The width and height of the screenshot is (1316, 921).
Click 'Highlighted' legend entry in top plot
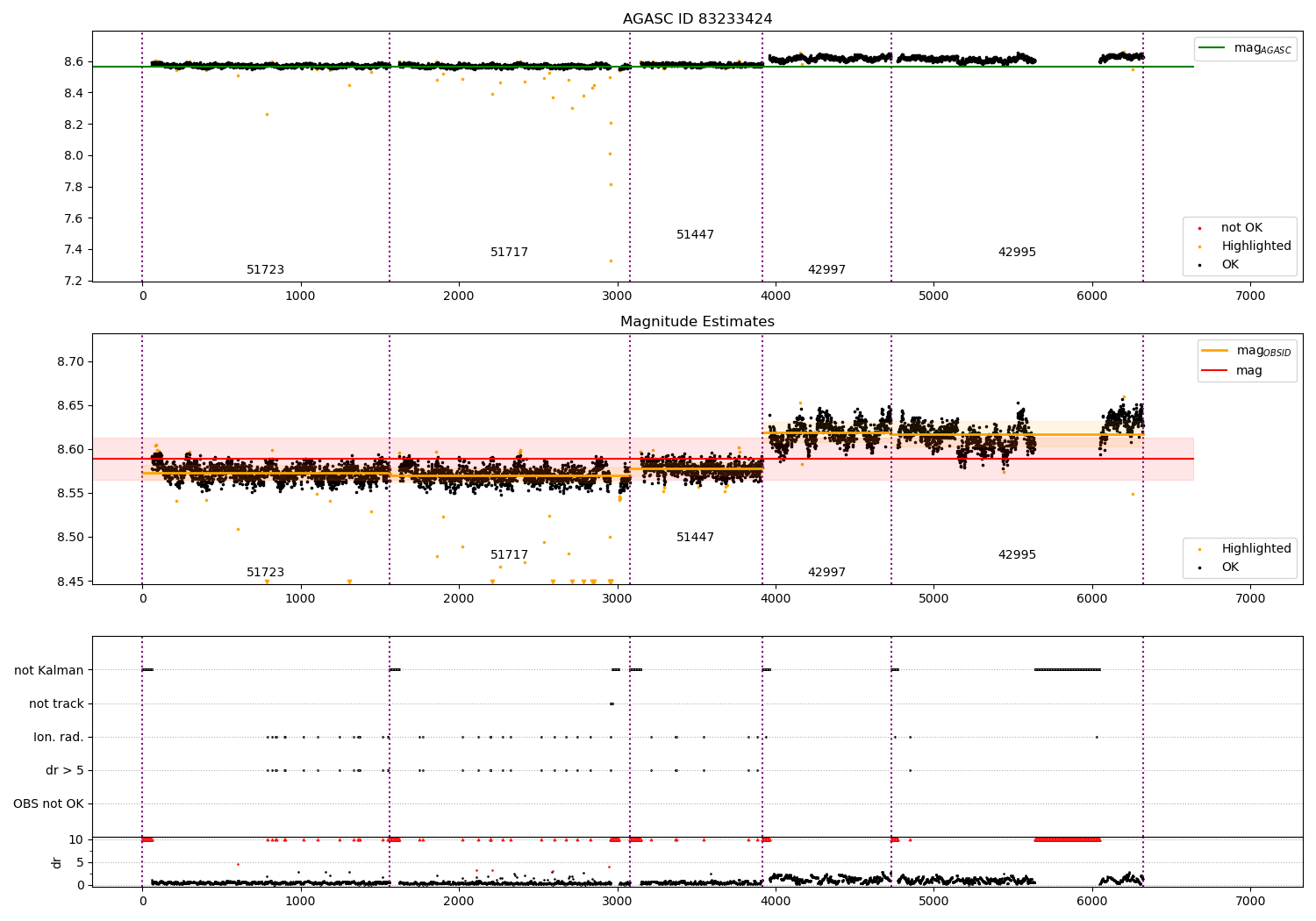pyautogui.click(x=1244, y=246)
